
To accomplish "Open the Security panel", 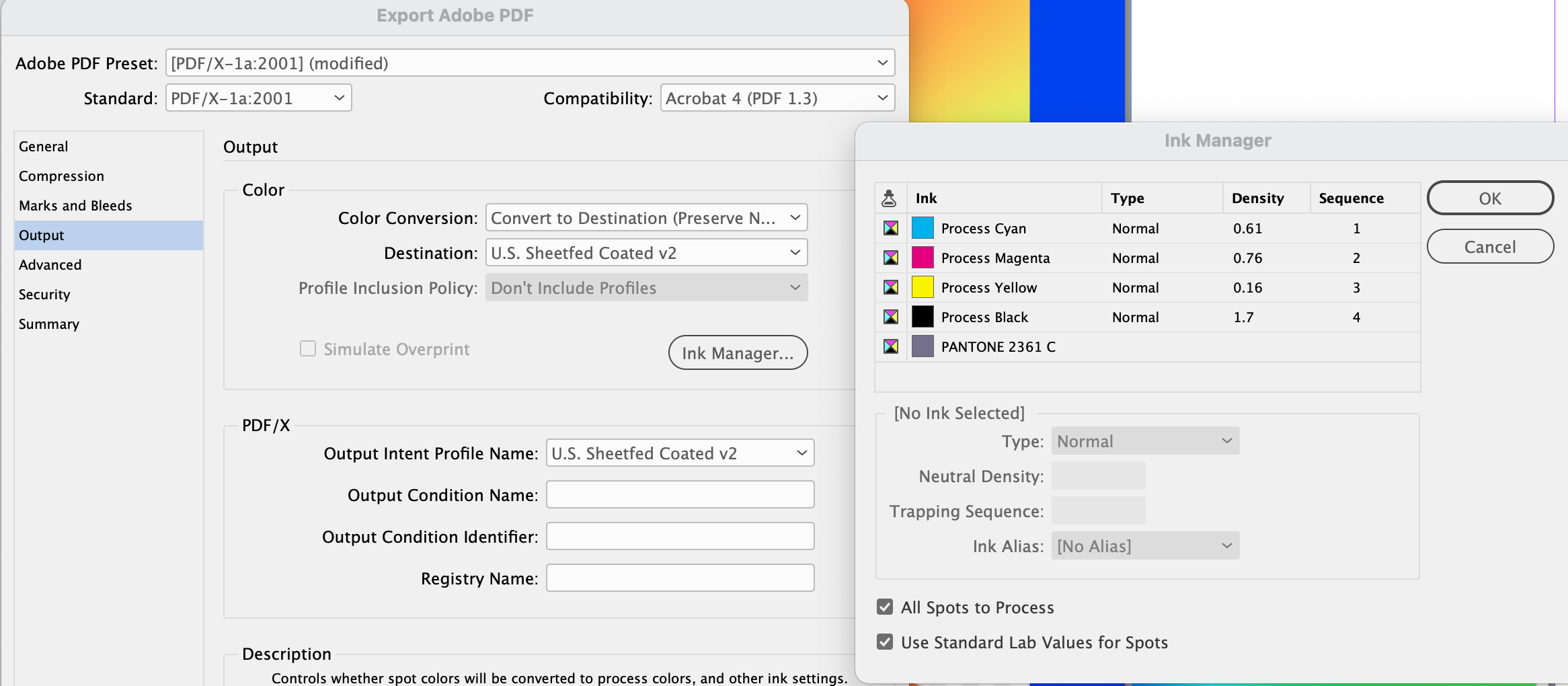I will pyautogui.click(x=44, y=294).
